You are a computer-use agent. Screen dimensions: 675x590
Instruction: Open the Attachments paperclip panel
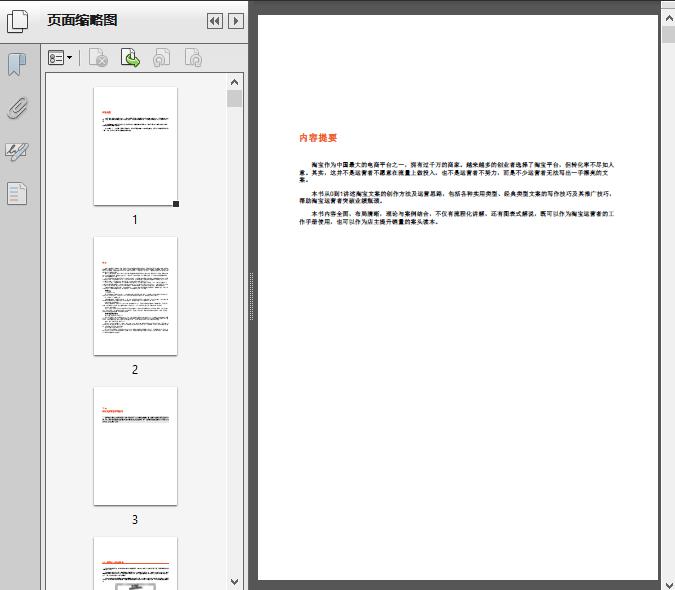(x=18, y=108)
